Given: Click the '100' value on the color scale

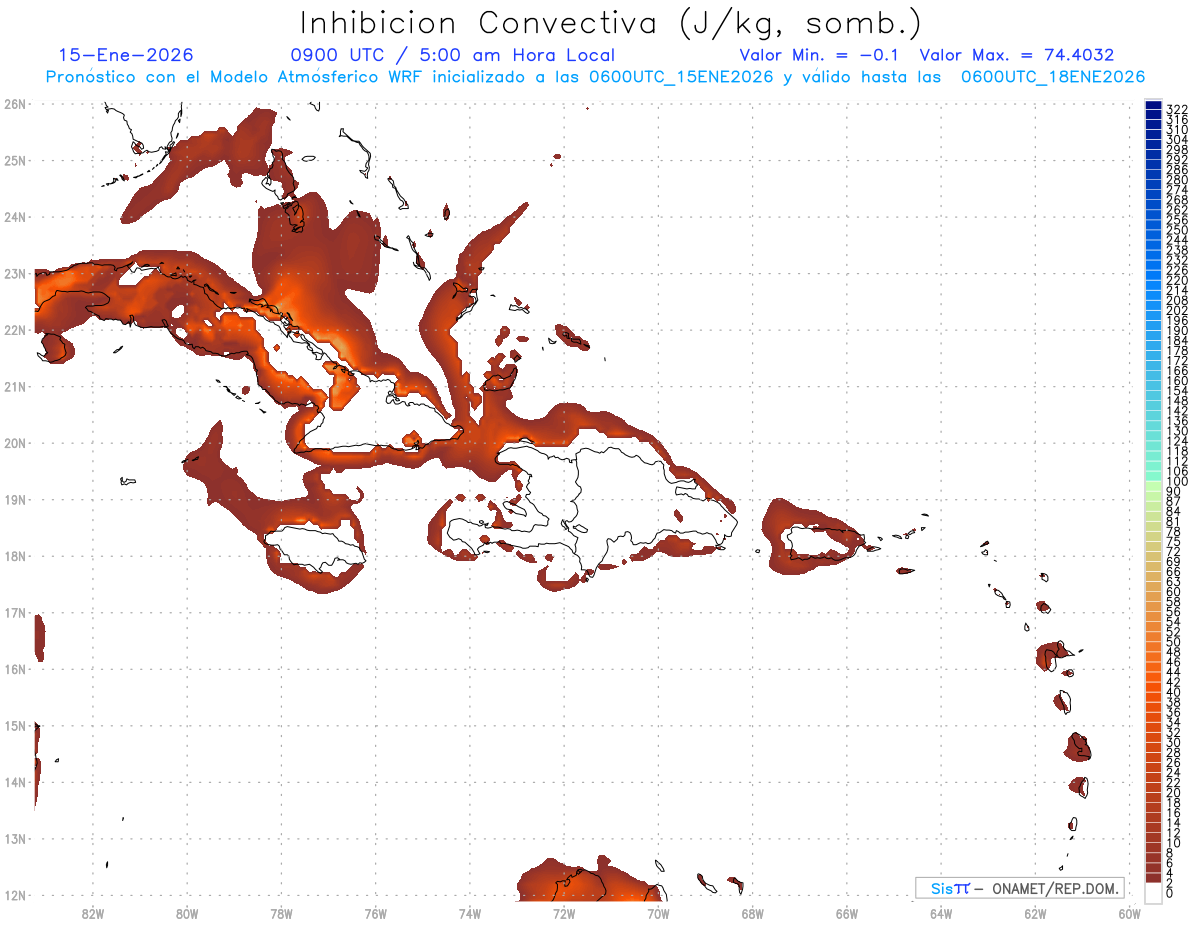Looking at the screenshot, I should pos(1177,482).
